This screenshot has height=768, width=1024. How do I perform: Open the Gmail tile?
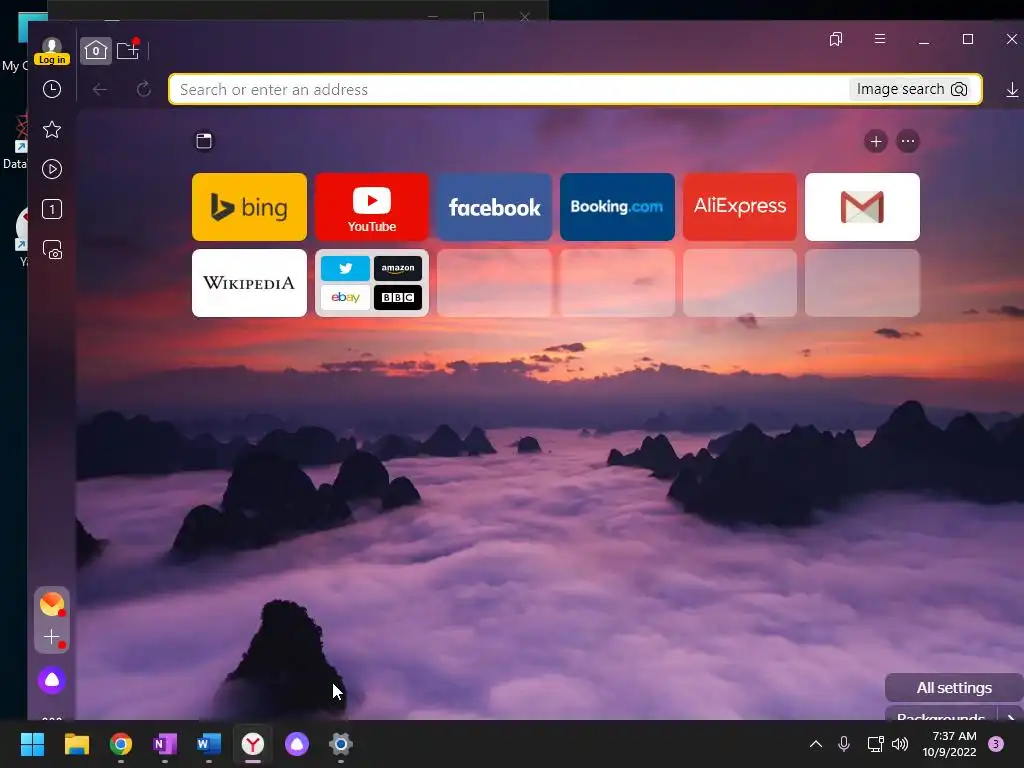click(862, 207)
